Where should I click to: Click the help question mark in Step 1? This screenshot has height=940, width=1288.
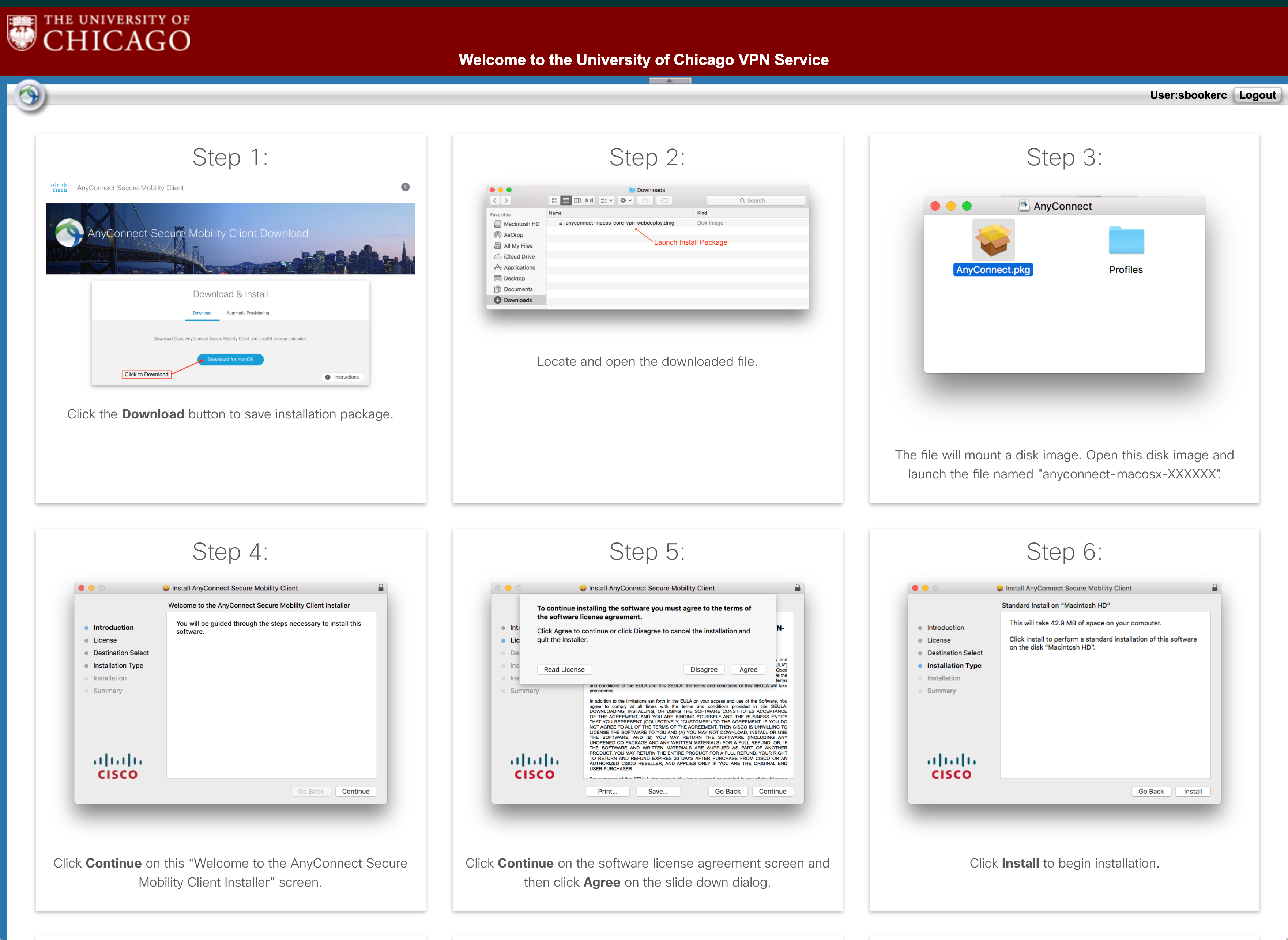coord(405,187)
